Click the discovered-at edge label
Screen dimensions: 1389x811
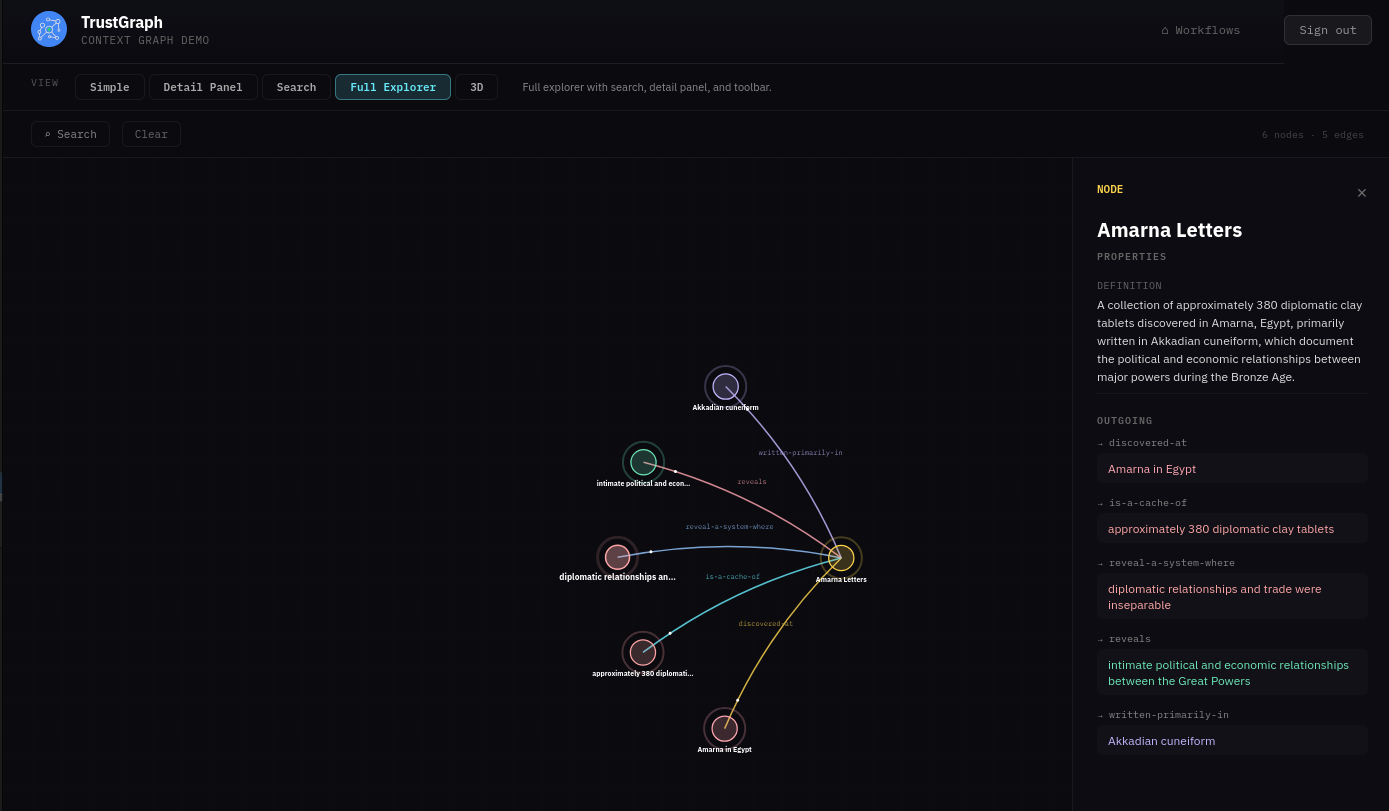click(x=766, y=624)
